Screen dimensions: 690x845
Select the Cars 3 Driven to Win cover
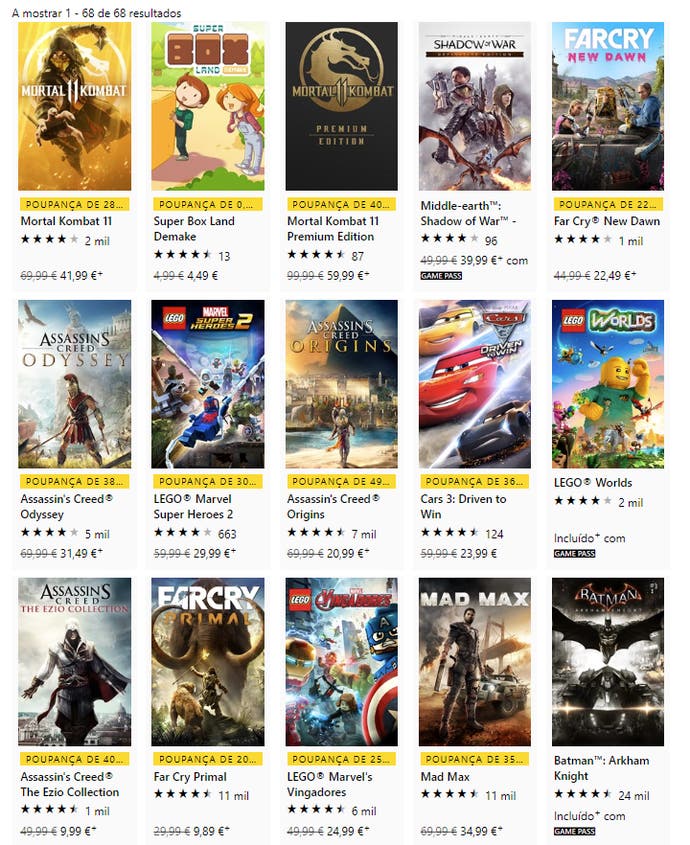coord(474,384)
